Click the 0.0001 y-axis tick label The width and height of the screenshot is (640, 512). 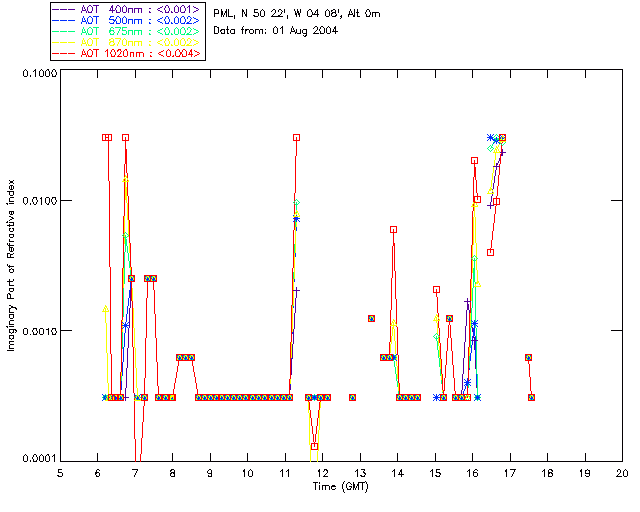point(39,459)
